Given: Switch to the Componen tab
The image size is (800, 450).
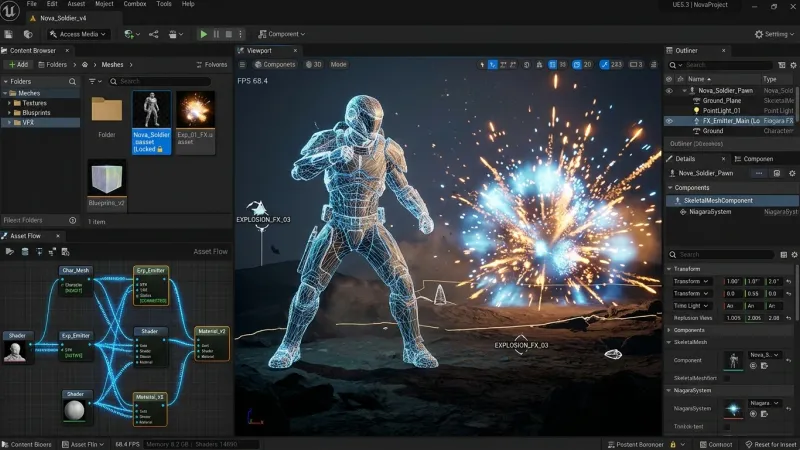Looking at the screenshot, I should coord(754,159).
